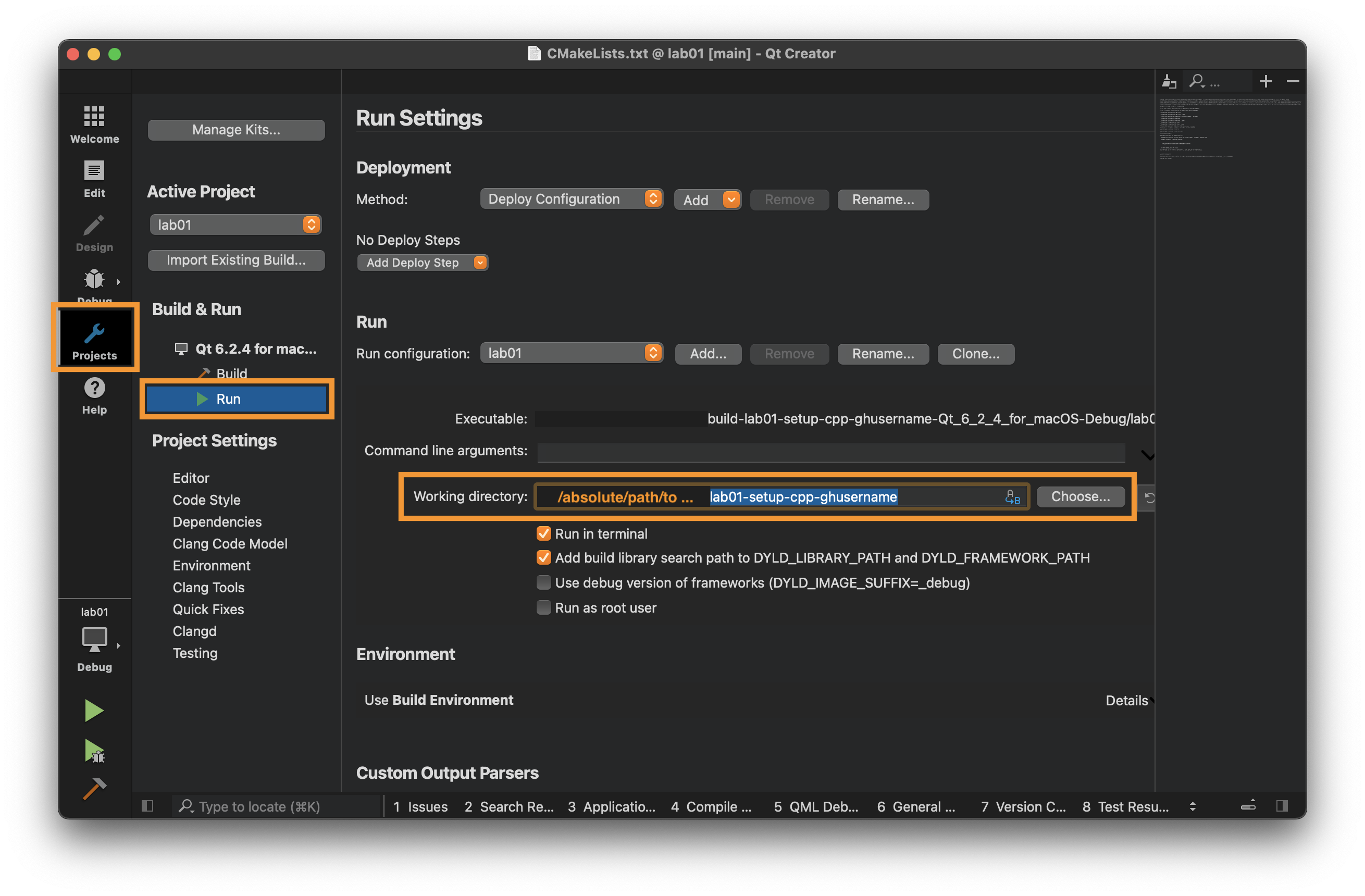The image size is (1365, 896).
Task: Zoom out with minus icon
Action: coord(1293,81)
